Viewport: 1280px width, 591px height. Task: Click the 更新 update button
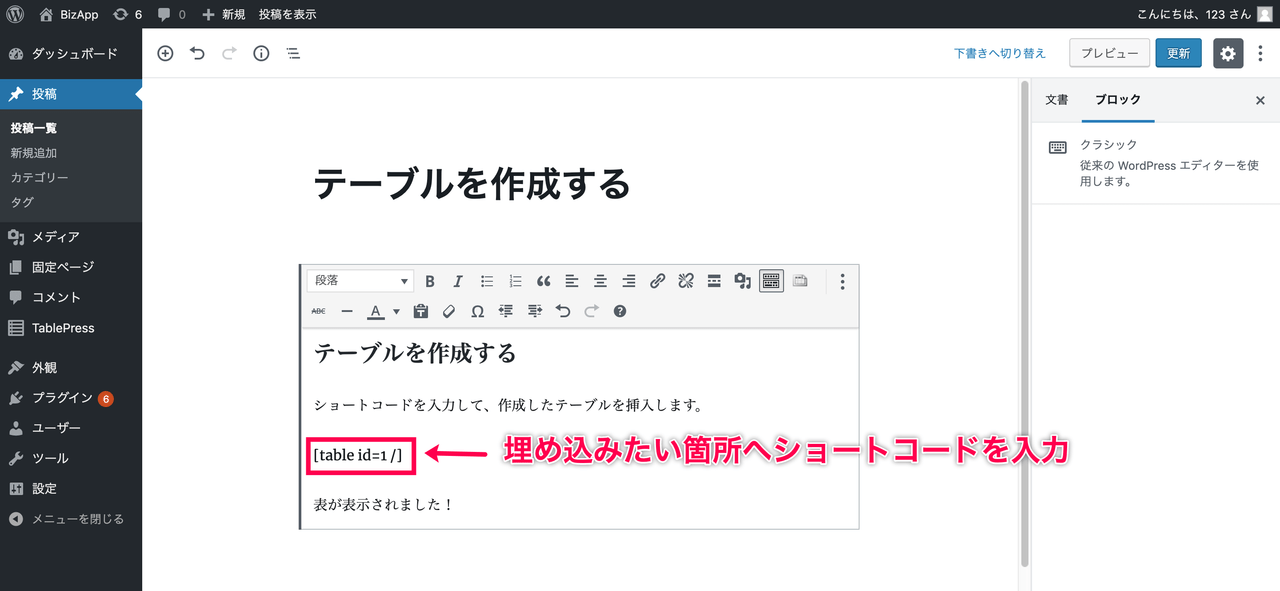1178,53
